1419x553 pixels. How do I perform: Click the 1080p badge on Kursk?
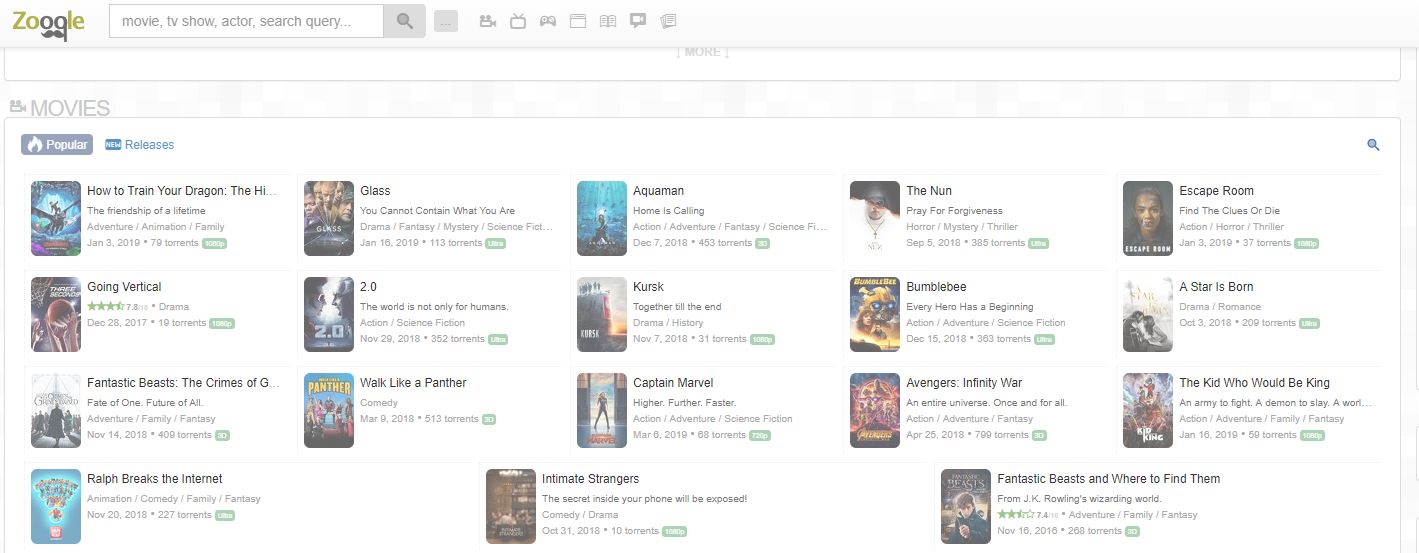click(x=762, y=339)
